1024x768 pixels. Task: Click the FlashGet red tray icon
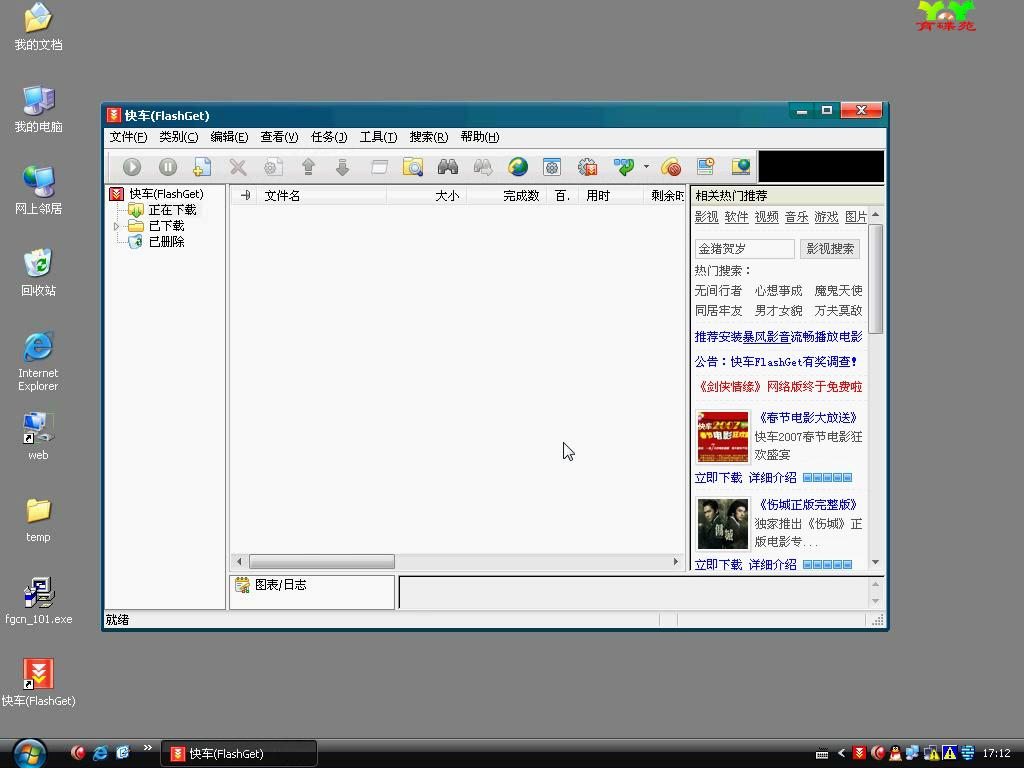point(859,754)
